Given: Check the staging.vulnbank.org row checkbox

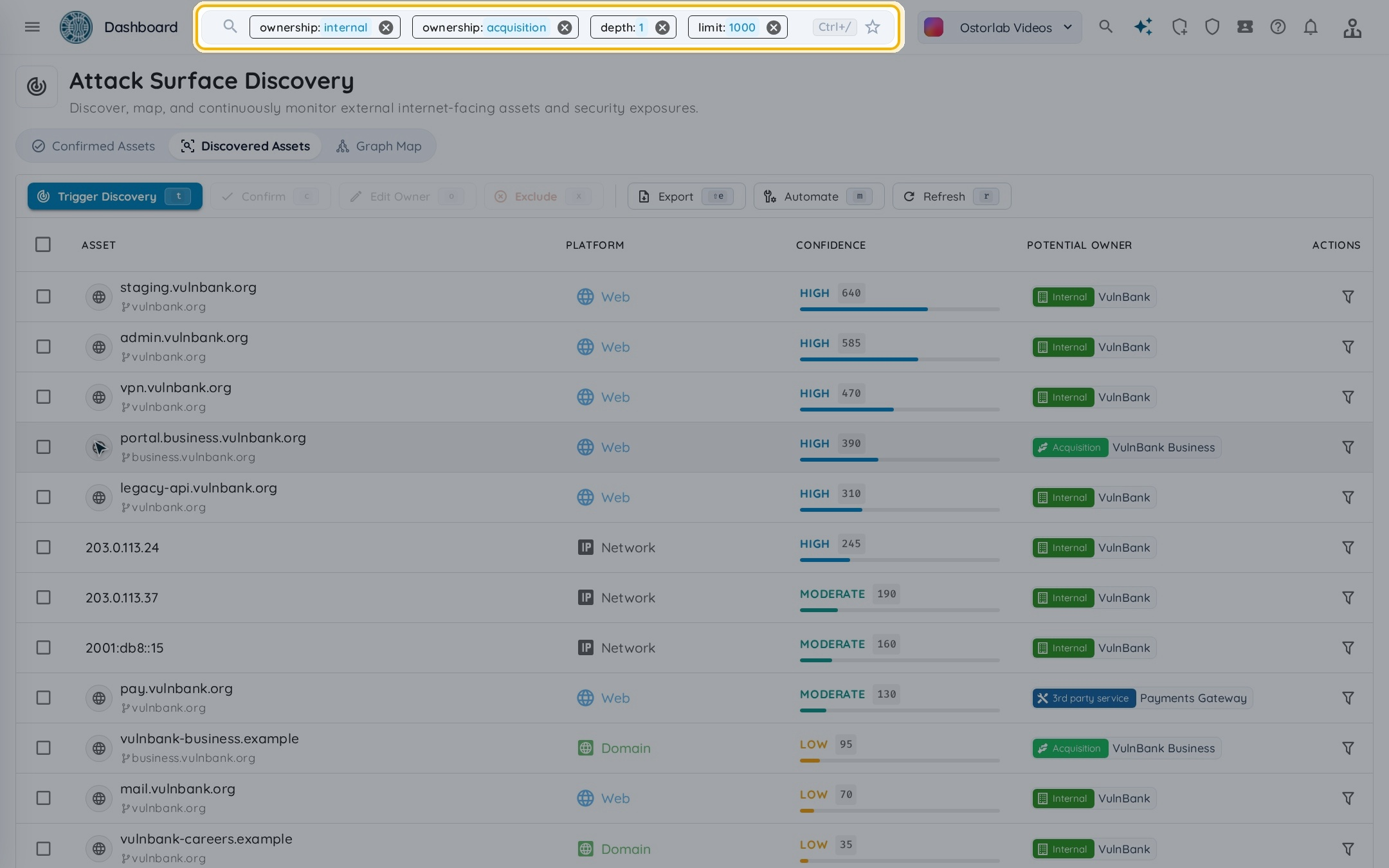Looking at the screenshot, I should 43,296.
